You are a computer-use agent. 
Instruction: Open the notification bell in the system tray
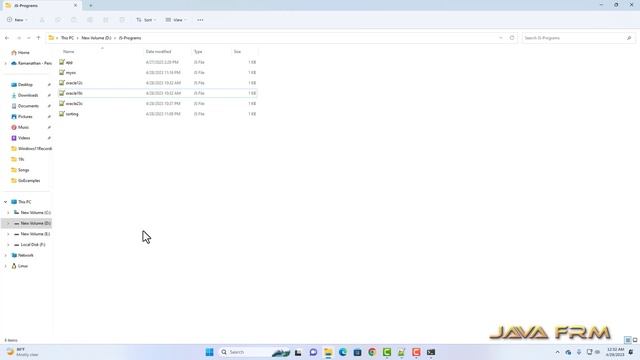[x=631, y=352]
